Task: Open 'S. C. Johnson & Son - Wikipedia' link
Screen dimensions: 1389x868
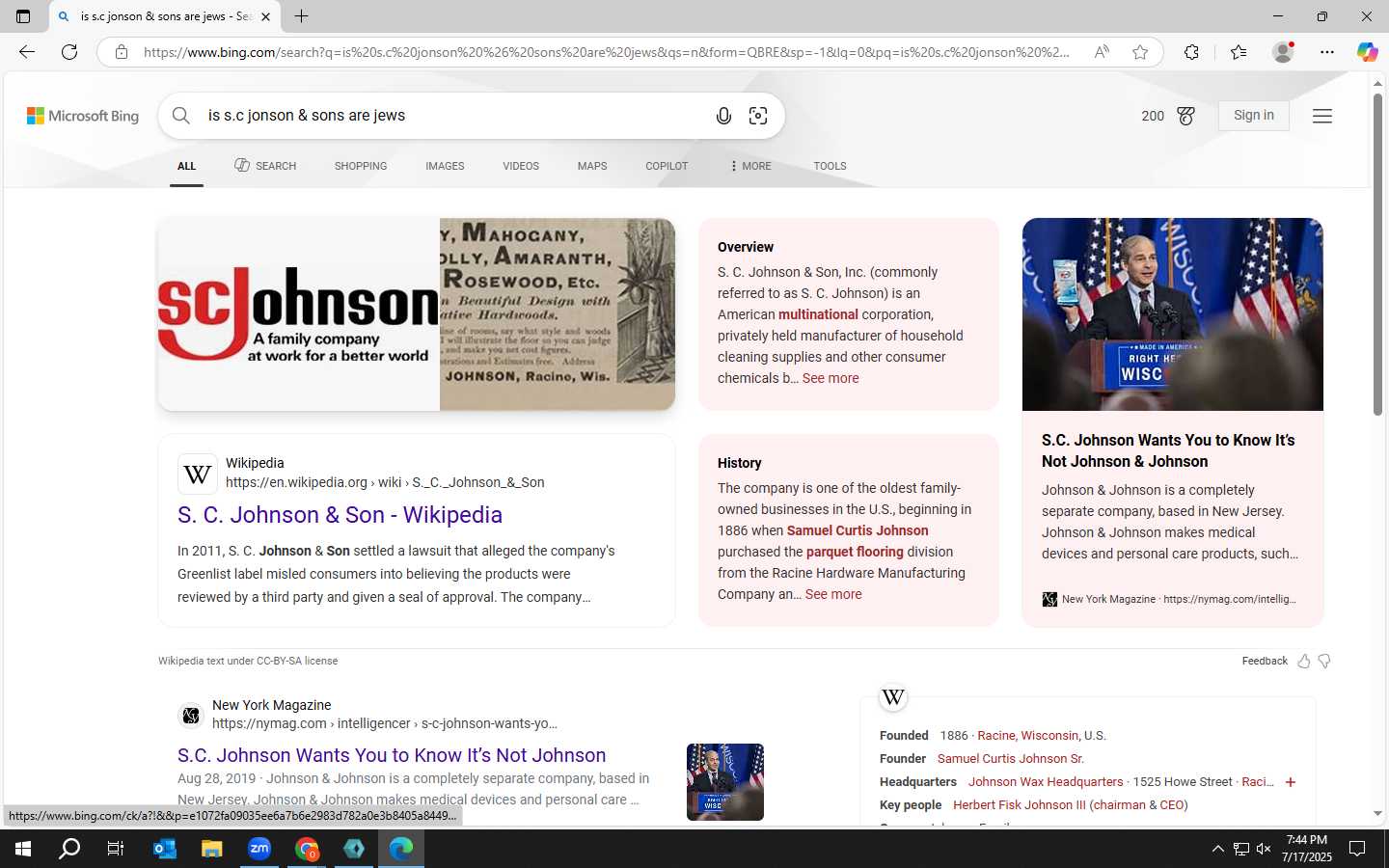Action: (x=340, y=515)
